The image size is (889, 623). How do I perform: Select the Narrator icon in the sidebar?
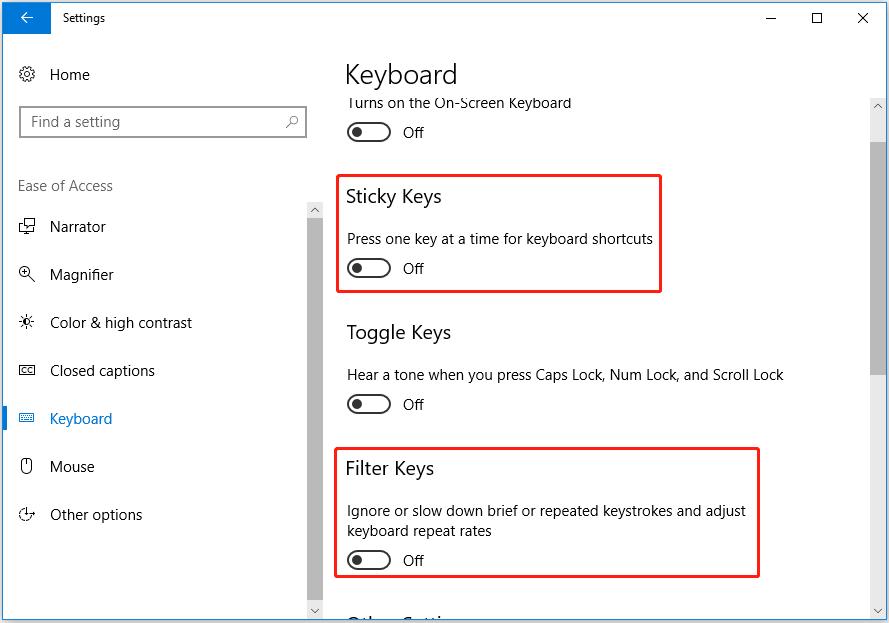(29, 227)
